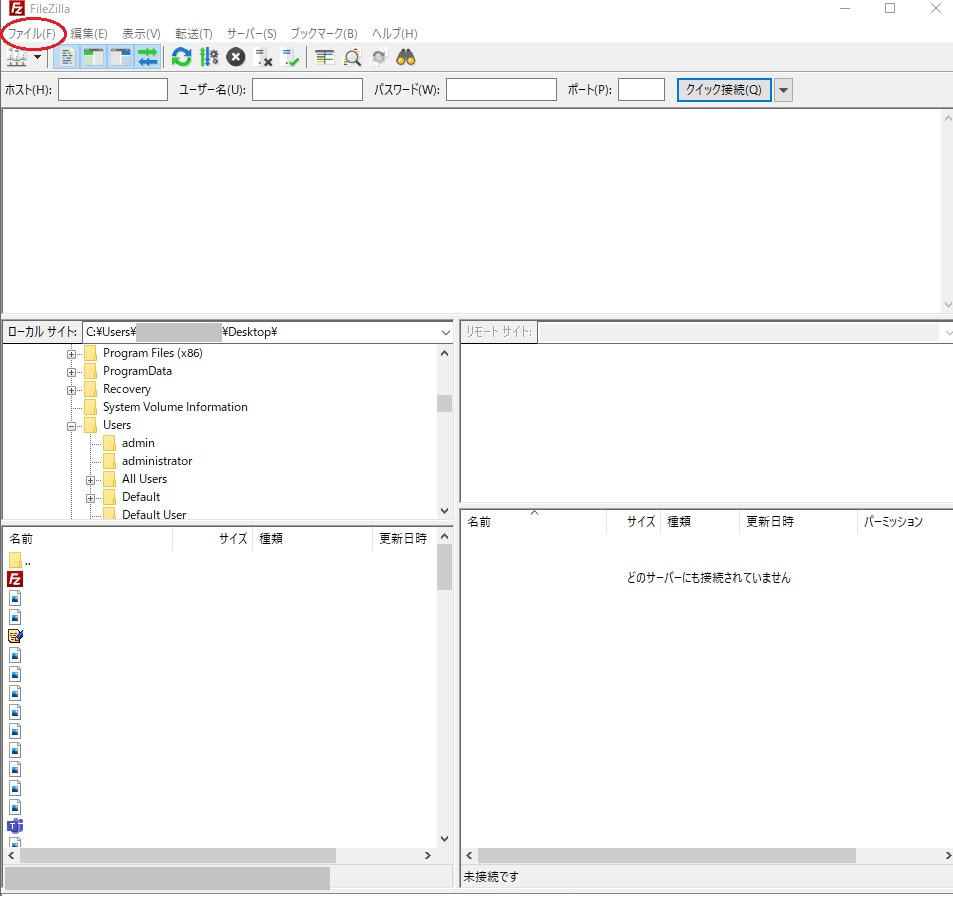Toggle synchronized browsing

click(x=379, y=58)
